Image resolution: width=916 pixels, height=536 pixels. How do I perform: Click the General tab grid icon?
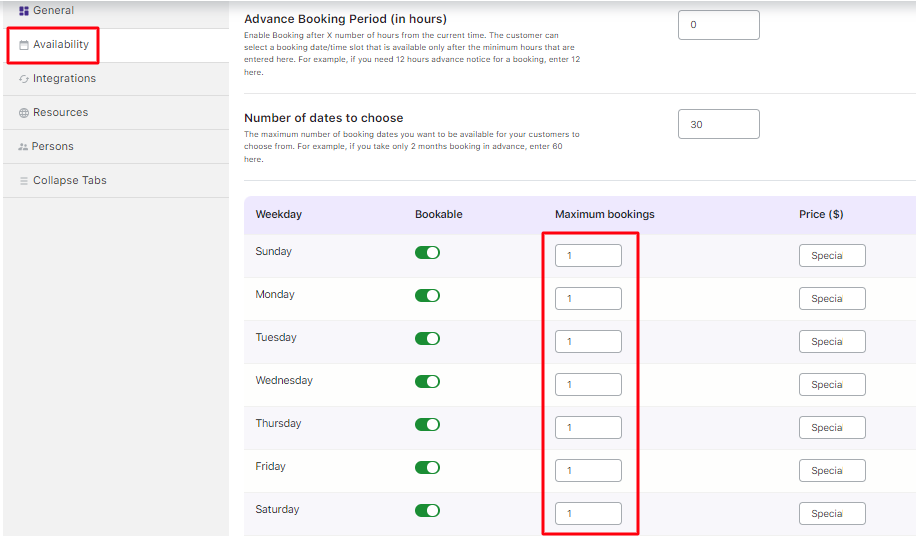(24, 11)
